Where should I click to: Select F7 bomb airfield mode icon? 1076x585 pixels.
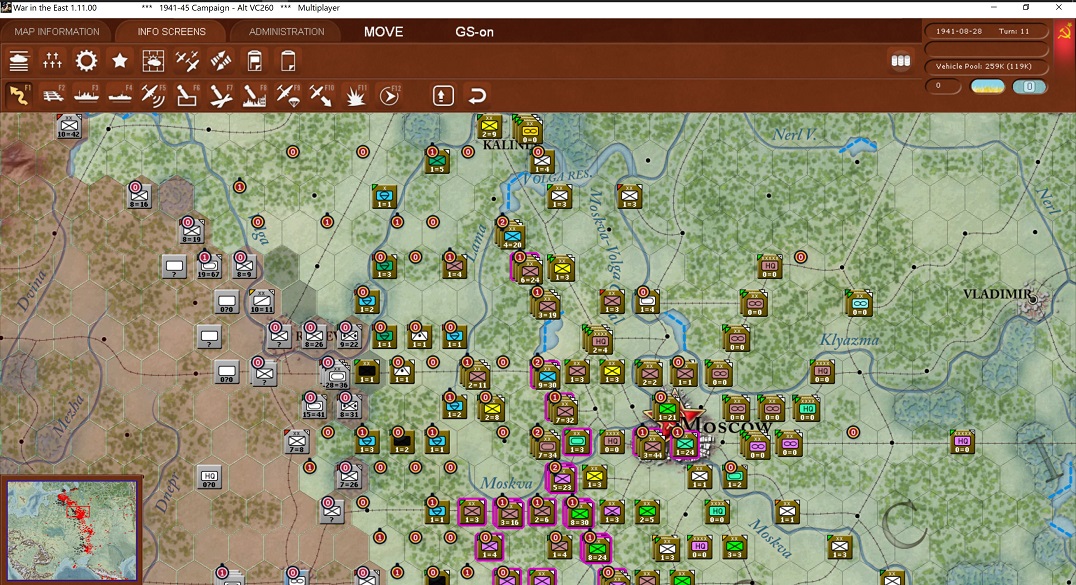click(220, 95)
